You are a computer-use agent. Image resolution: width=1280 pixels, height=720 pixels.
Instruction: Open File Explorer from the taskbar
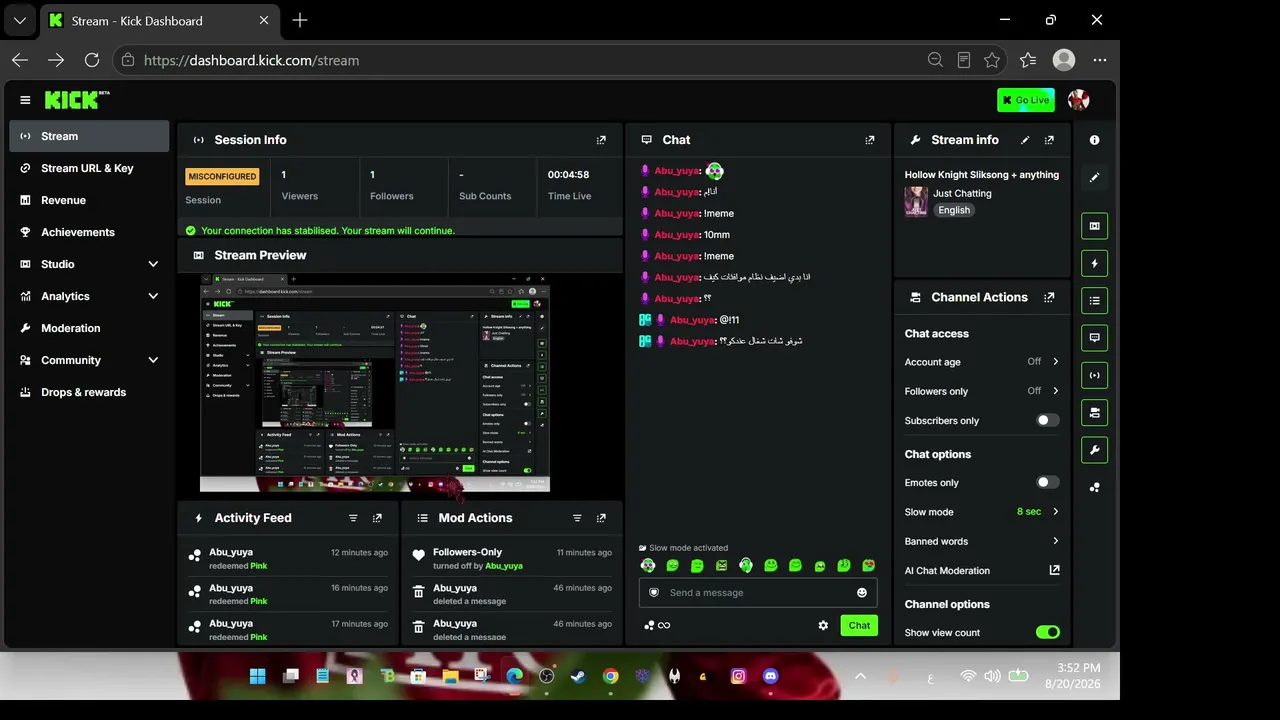coord(450,676)
